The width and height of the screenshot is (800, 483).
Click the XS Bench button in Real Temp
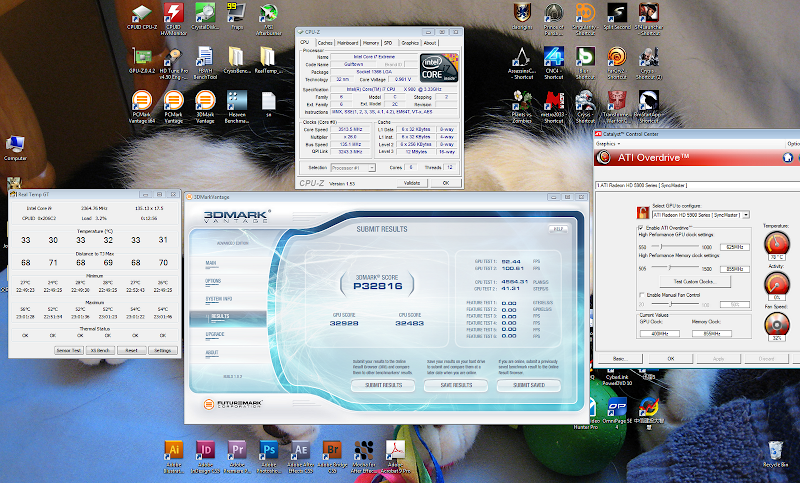point(100,350)
